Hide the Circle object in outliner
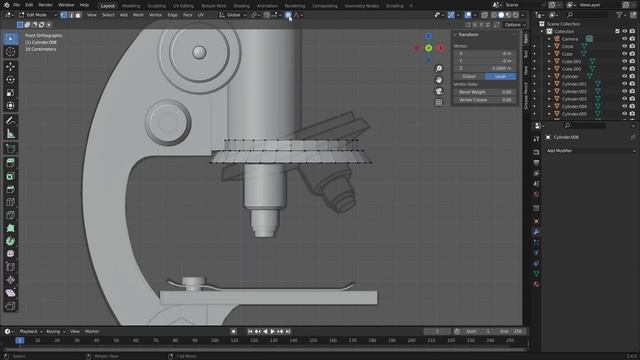640x360 pixels. coord(624,46)
